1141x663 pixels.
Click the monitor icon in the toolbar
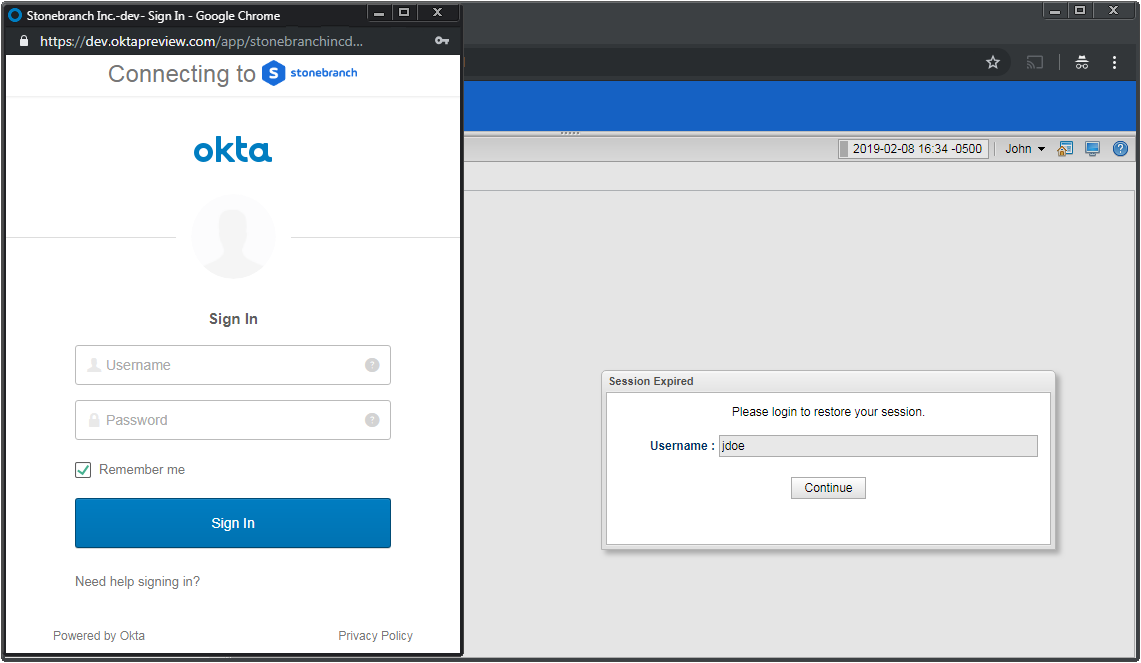1093,149
